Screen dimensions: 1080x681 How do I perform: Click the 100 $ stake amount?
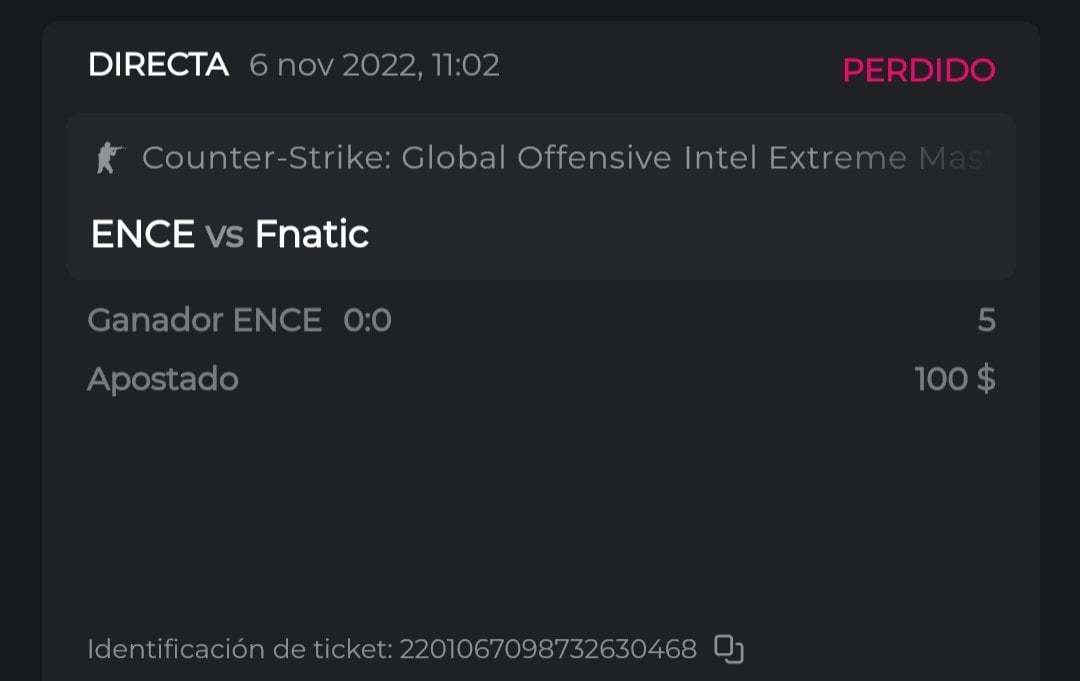[x=954, y=380]
